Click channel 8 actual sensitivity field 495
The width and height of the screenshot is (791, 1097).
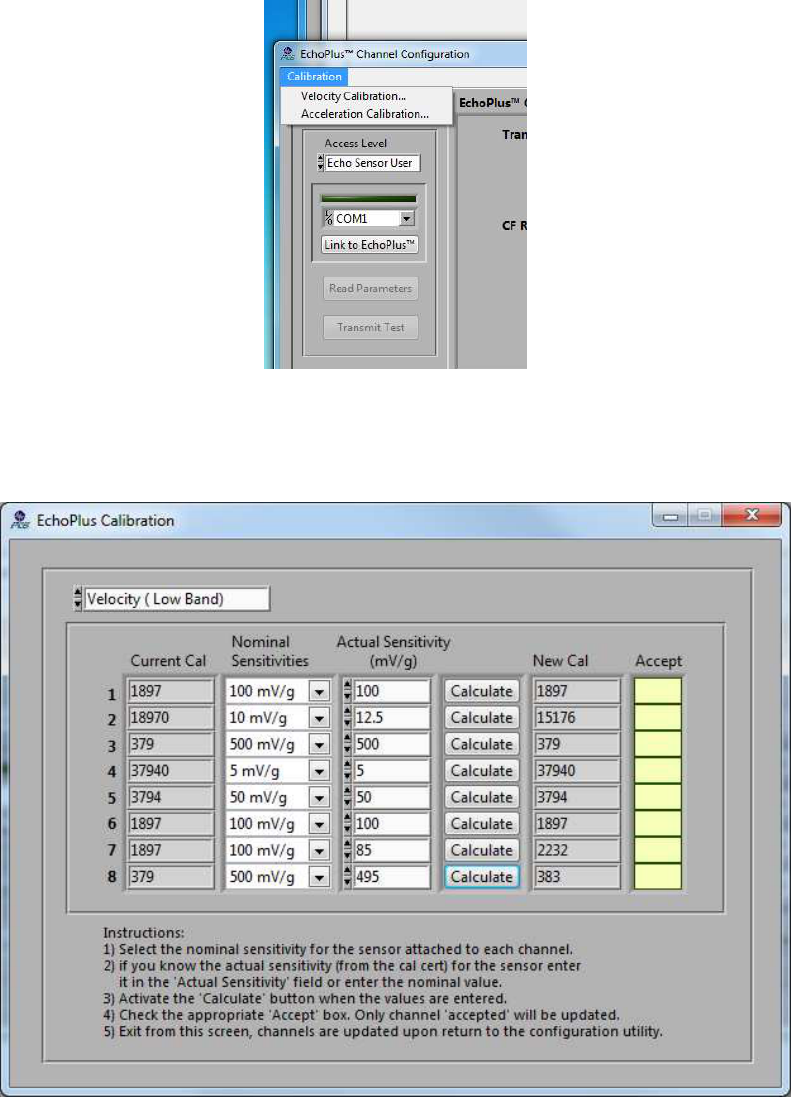(392, 877)
